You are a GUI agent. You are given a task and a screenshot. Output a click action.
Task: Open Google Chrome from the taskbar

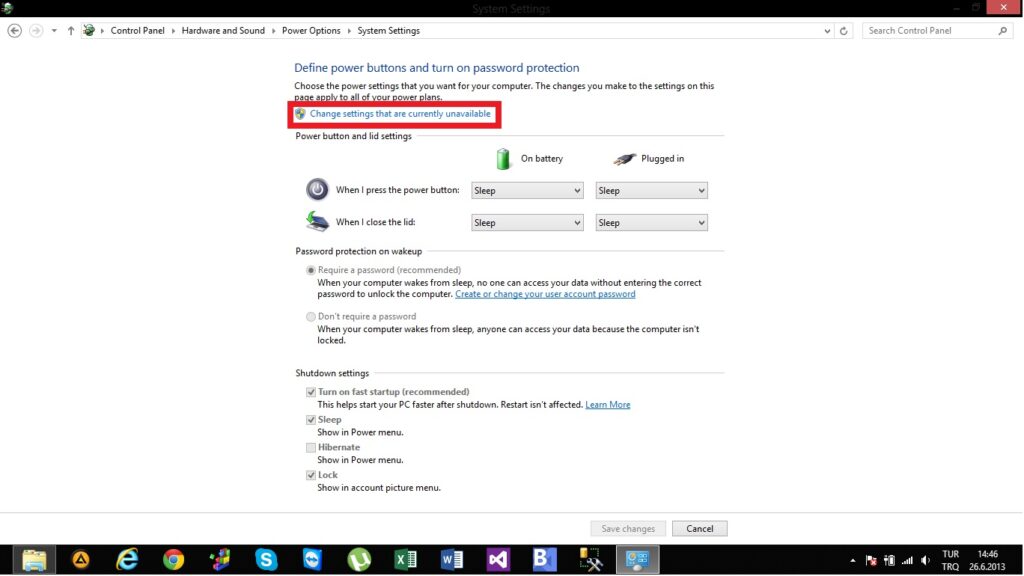(x=173, y=560)
